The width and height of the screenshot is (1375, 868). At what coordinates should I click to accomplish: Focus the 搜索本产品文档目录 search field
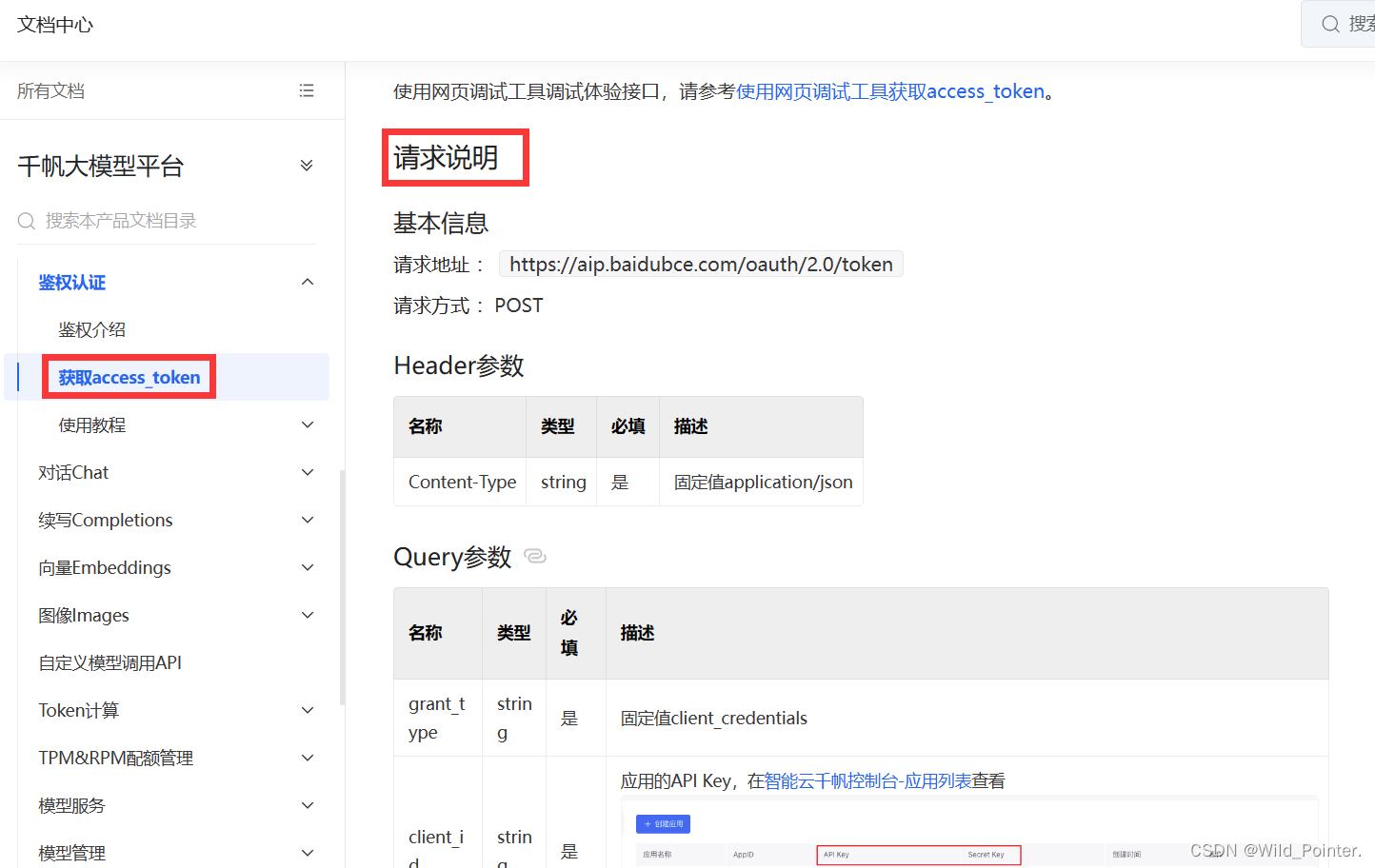coord(167,221)
